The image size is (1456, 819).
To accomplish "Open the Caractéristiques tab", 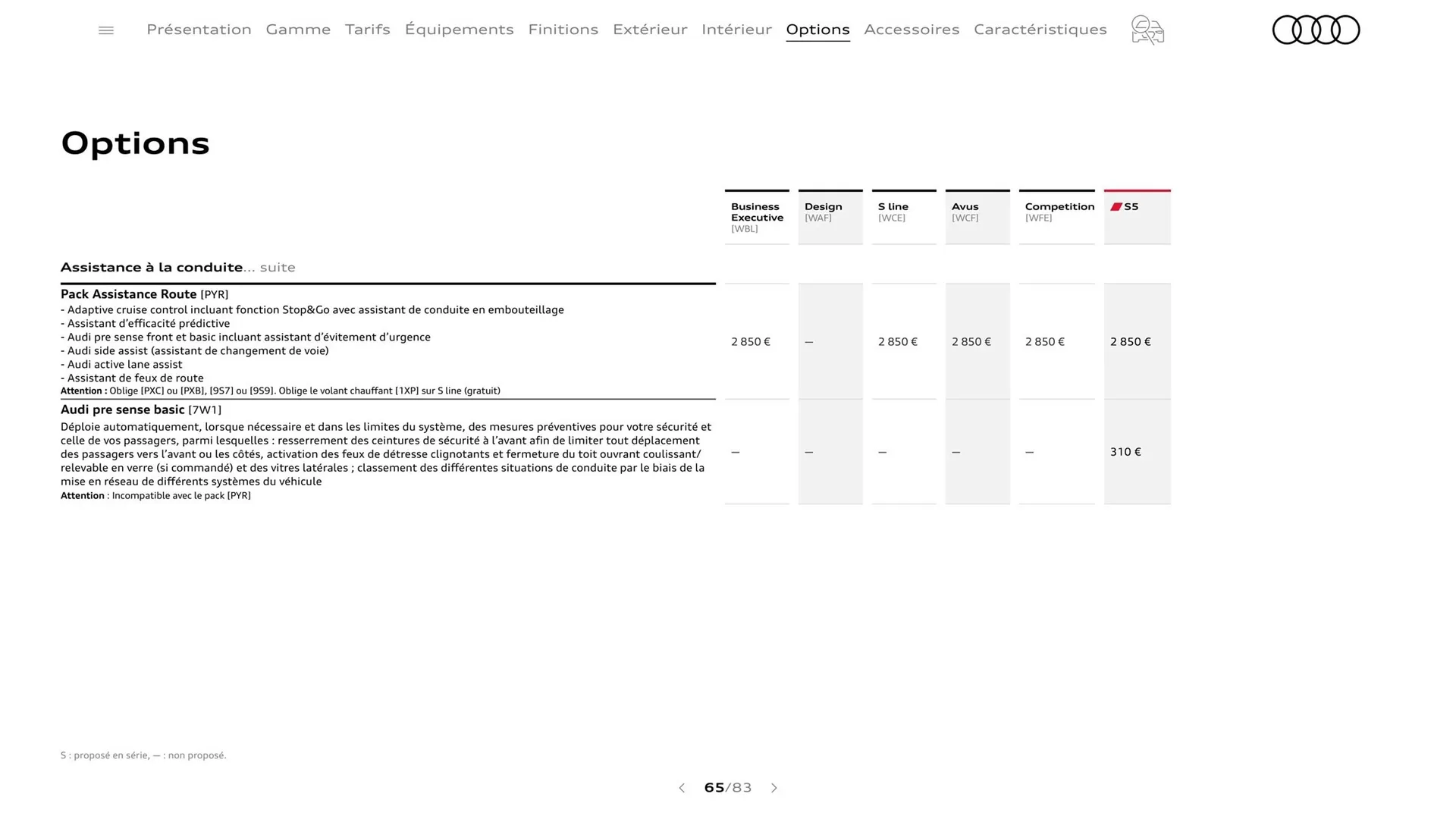I will (x=1040, y=29).
